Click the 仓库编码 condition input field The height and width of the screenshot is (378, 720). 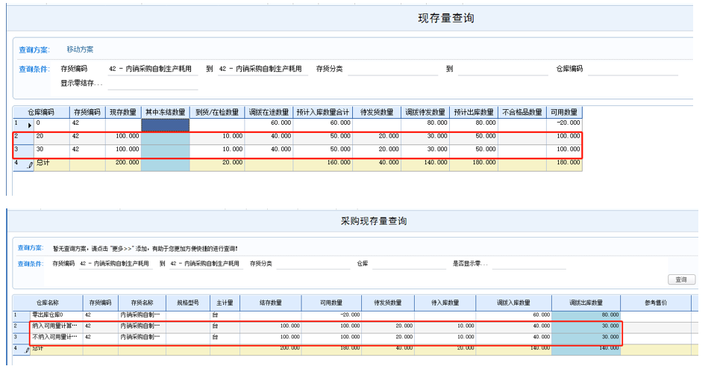pyautogui.click(x=633, y=69)
